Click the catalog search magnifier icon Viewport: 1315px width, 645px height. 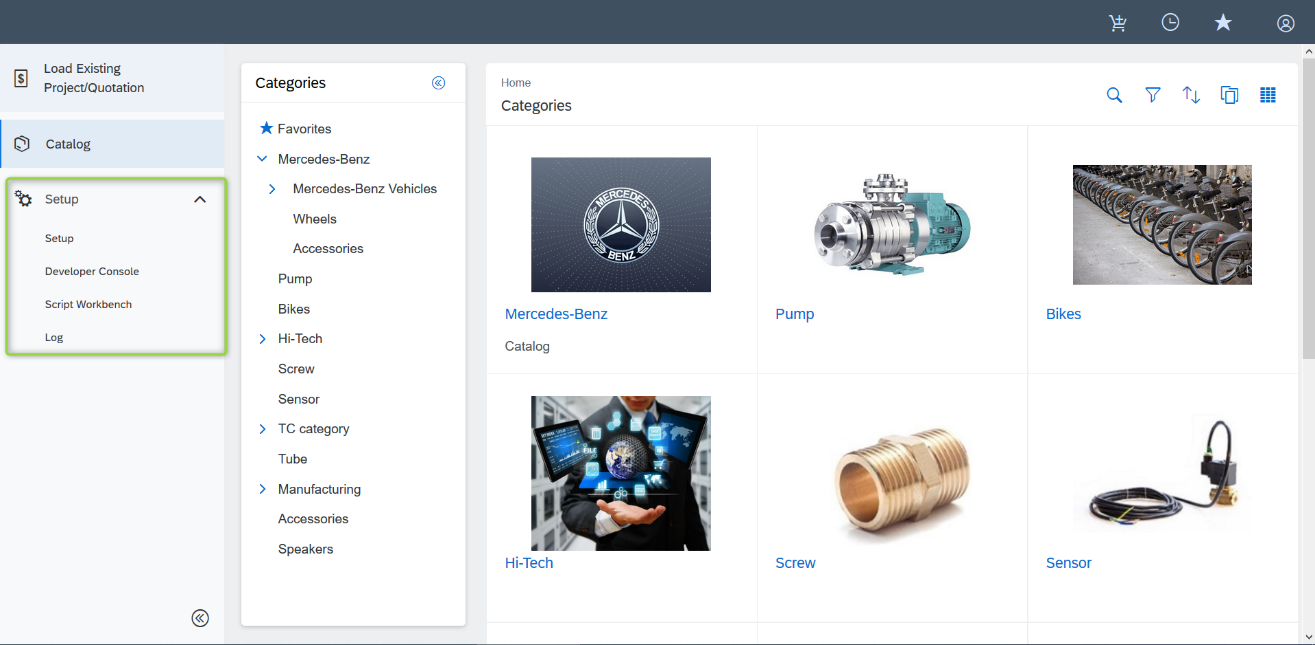pos(1114,95)
